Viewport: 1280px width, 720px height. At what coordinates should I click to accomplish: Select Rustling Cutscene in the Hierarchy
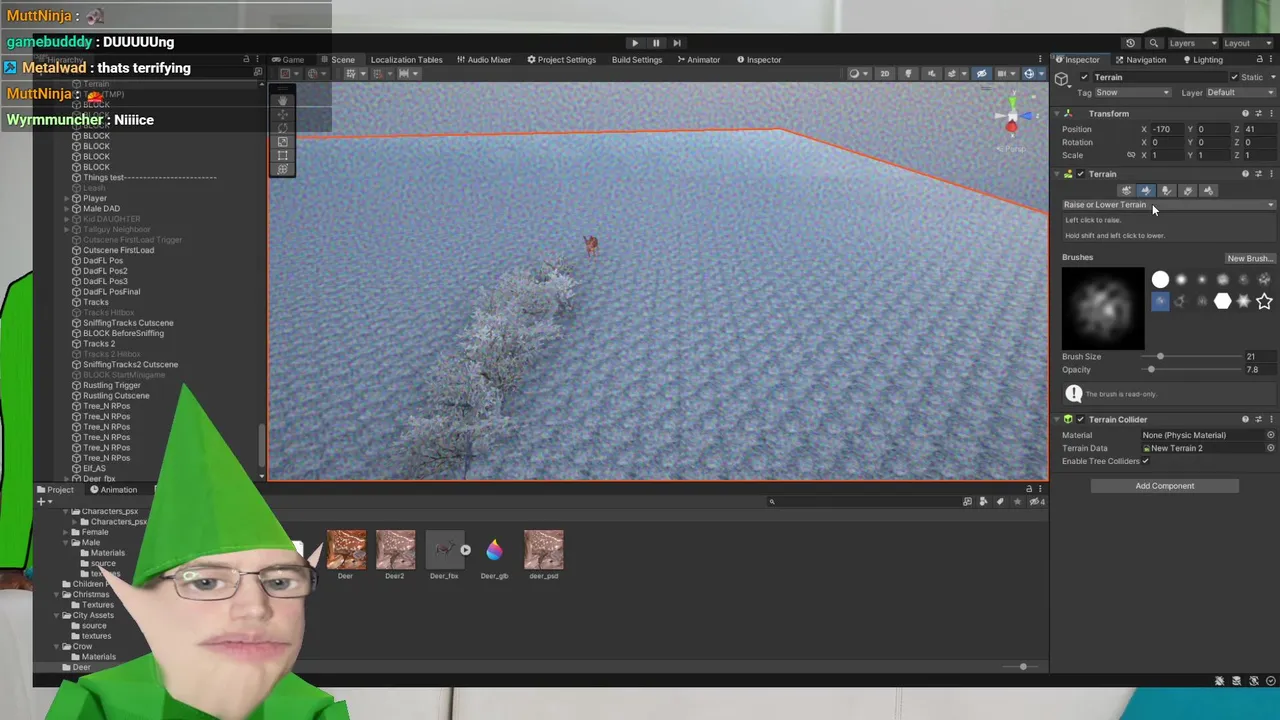pyautogui.click(x=116, y=396)
